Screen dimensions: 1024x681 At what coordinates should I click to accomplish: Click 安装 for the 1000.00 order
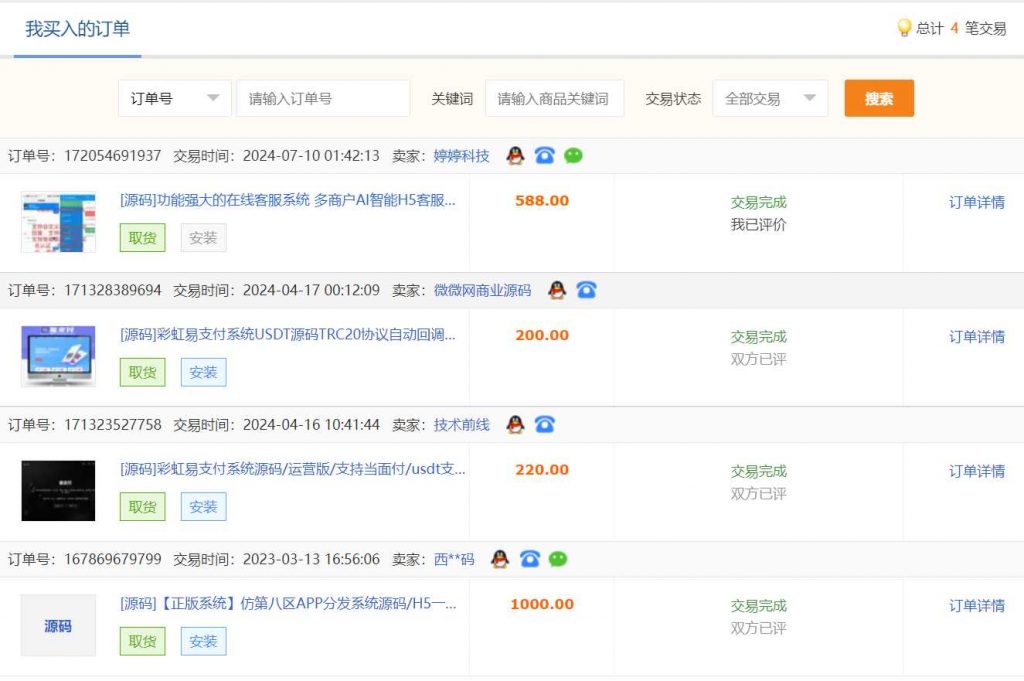[203, 641]
